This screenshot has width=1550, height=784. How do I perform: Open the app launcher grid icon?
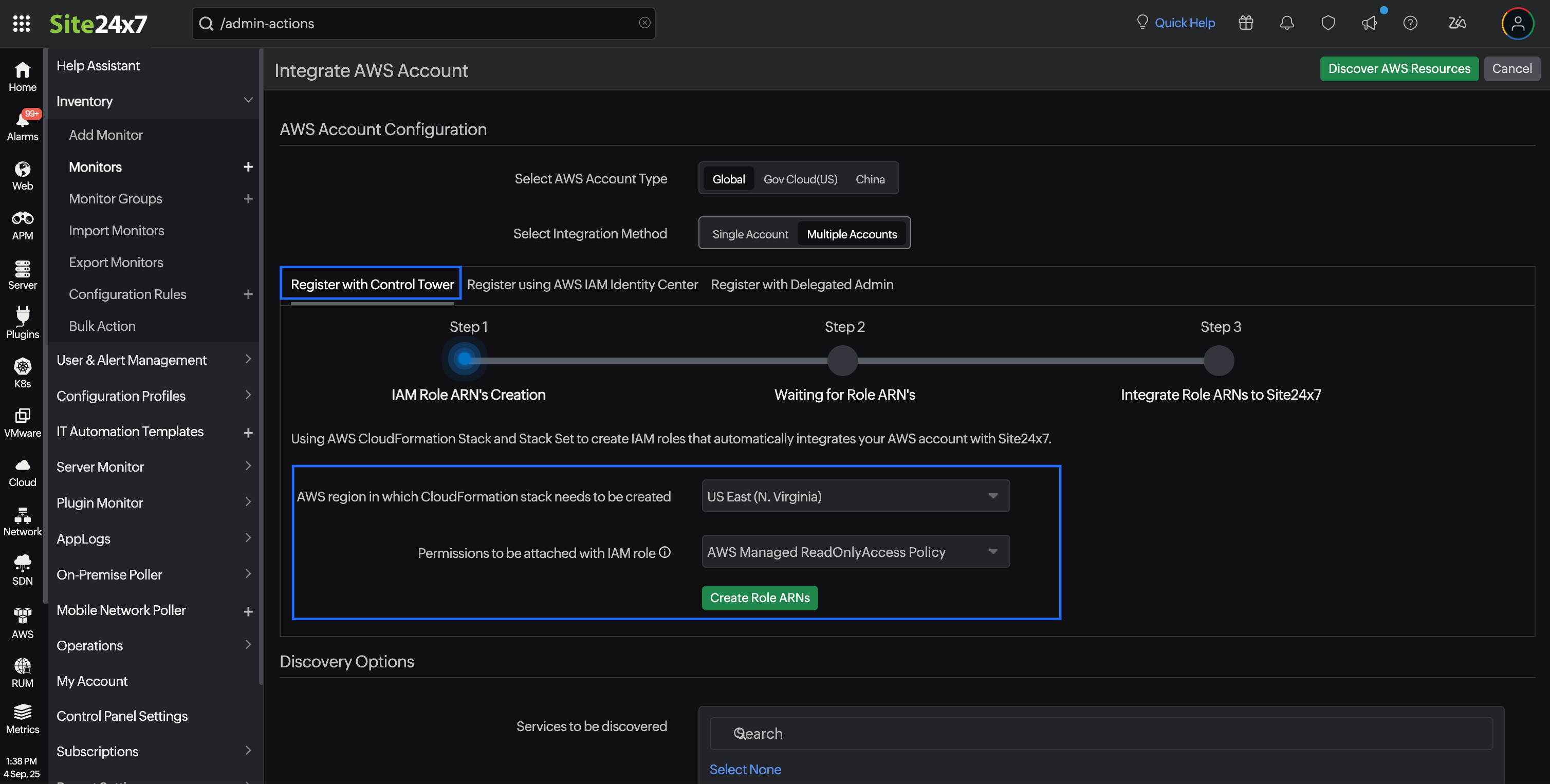click(x=22, y=24)
